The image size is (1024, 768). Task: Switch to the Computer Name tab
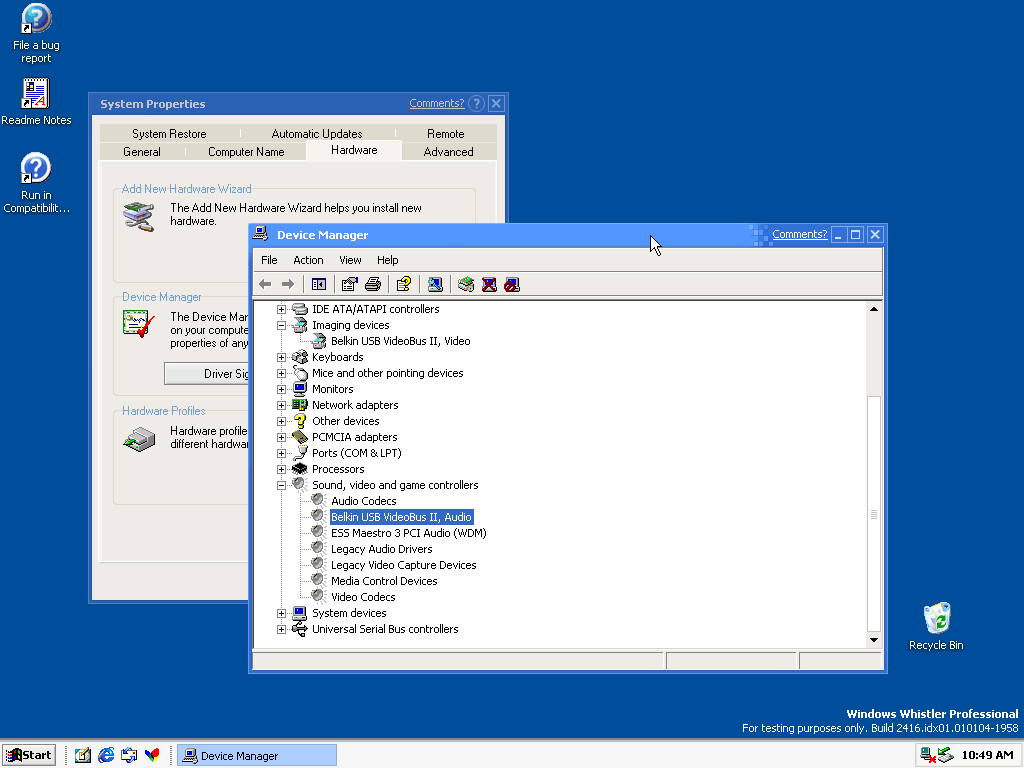coord(246,152)
